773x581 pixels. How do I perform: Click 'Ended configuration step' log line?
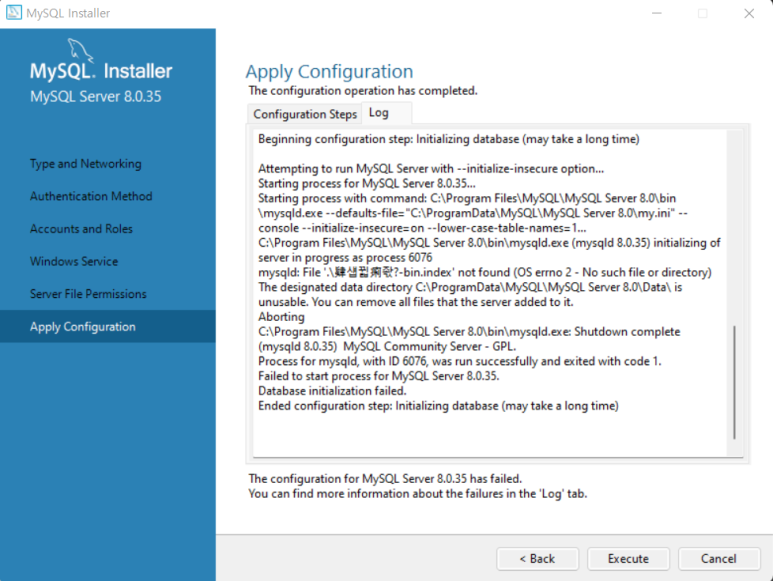[438, 406]
